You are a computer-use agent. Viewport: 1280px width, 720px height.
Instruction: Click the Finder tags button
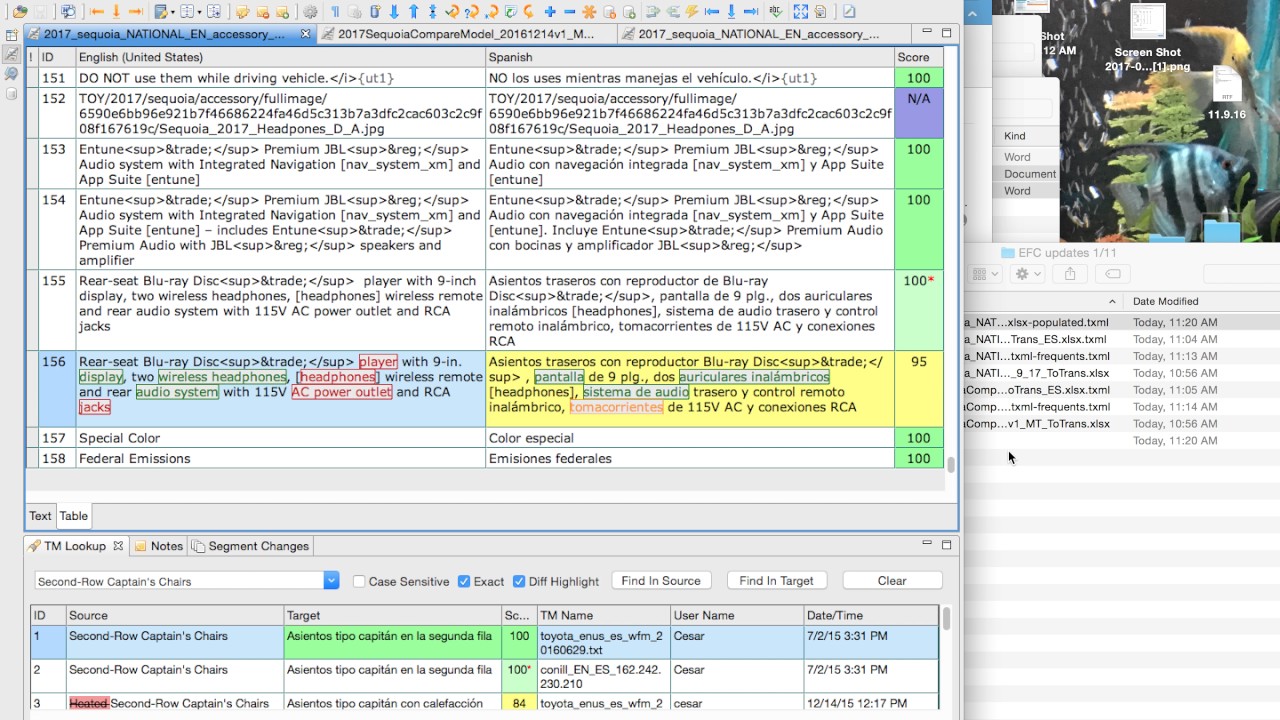pos(1112,274)
